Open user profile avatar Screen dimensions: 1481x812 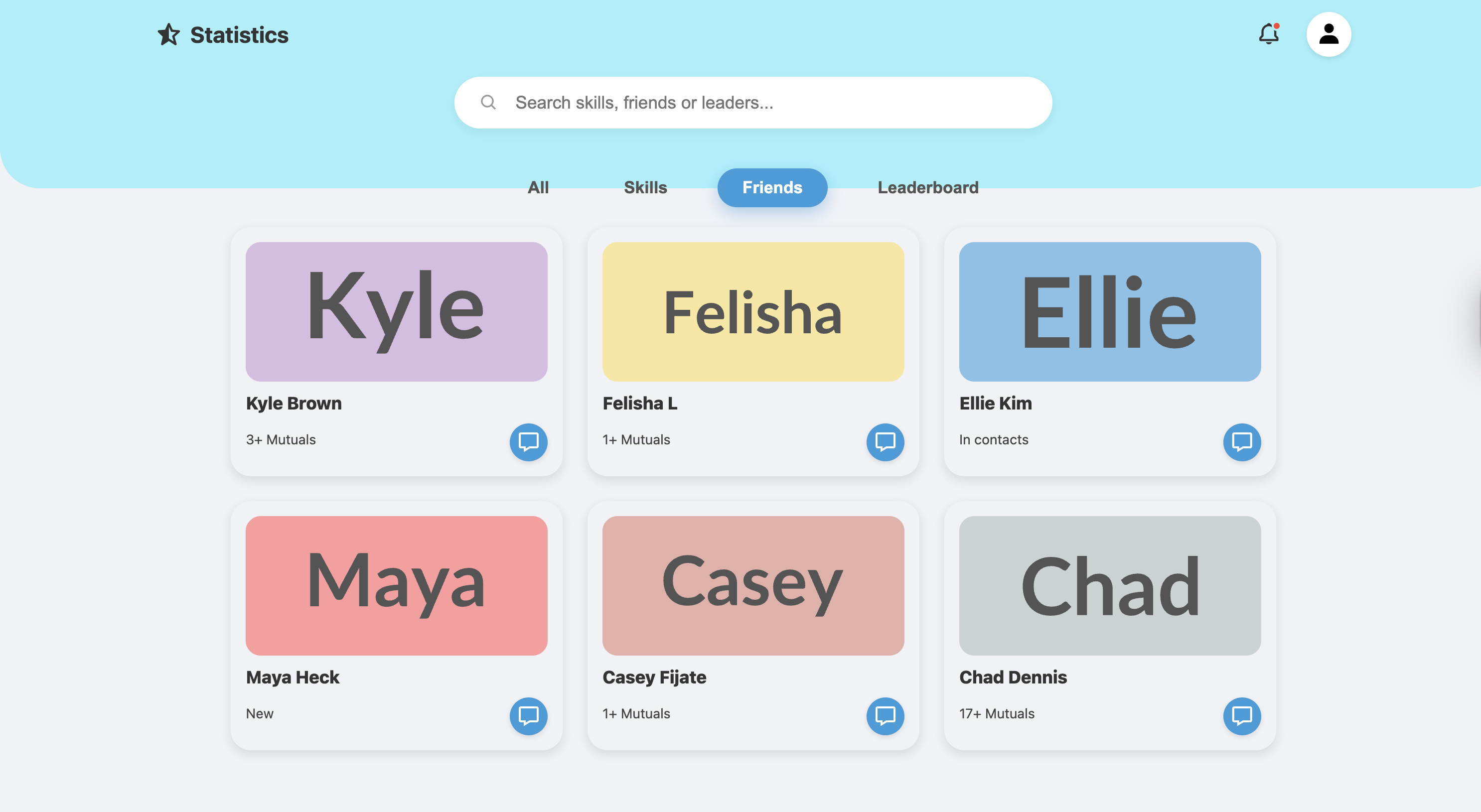(1328, 34)
